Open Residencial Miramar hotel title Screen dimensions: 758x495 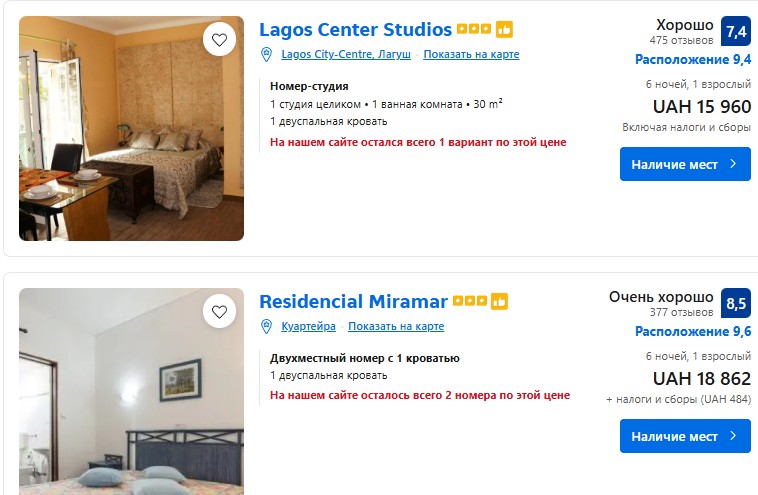pos(353,301)
